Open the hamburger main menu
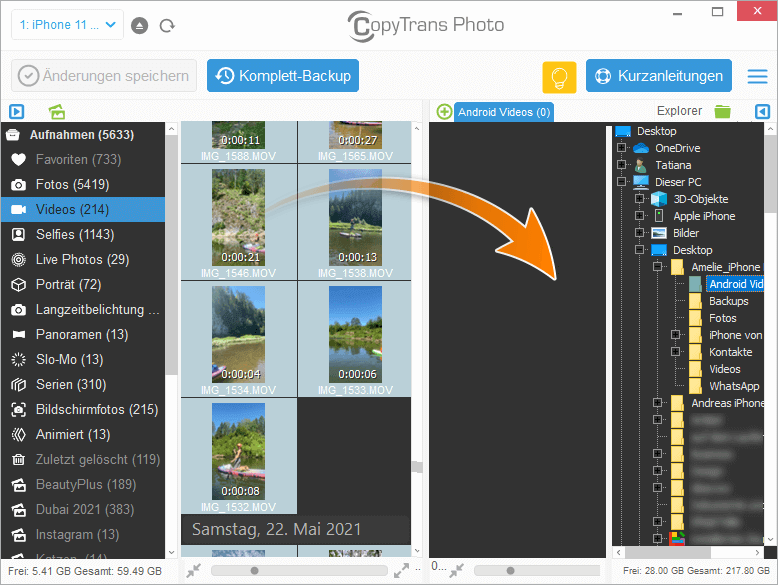 (x=757, y=76)
